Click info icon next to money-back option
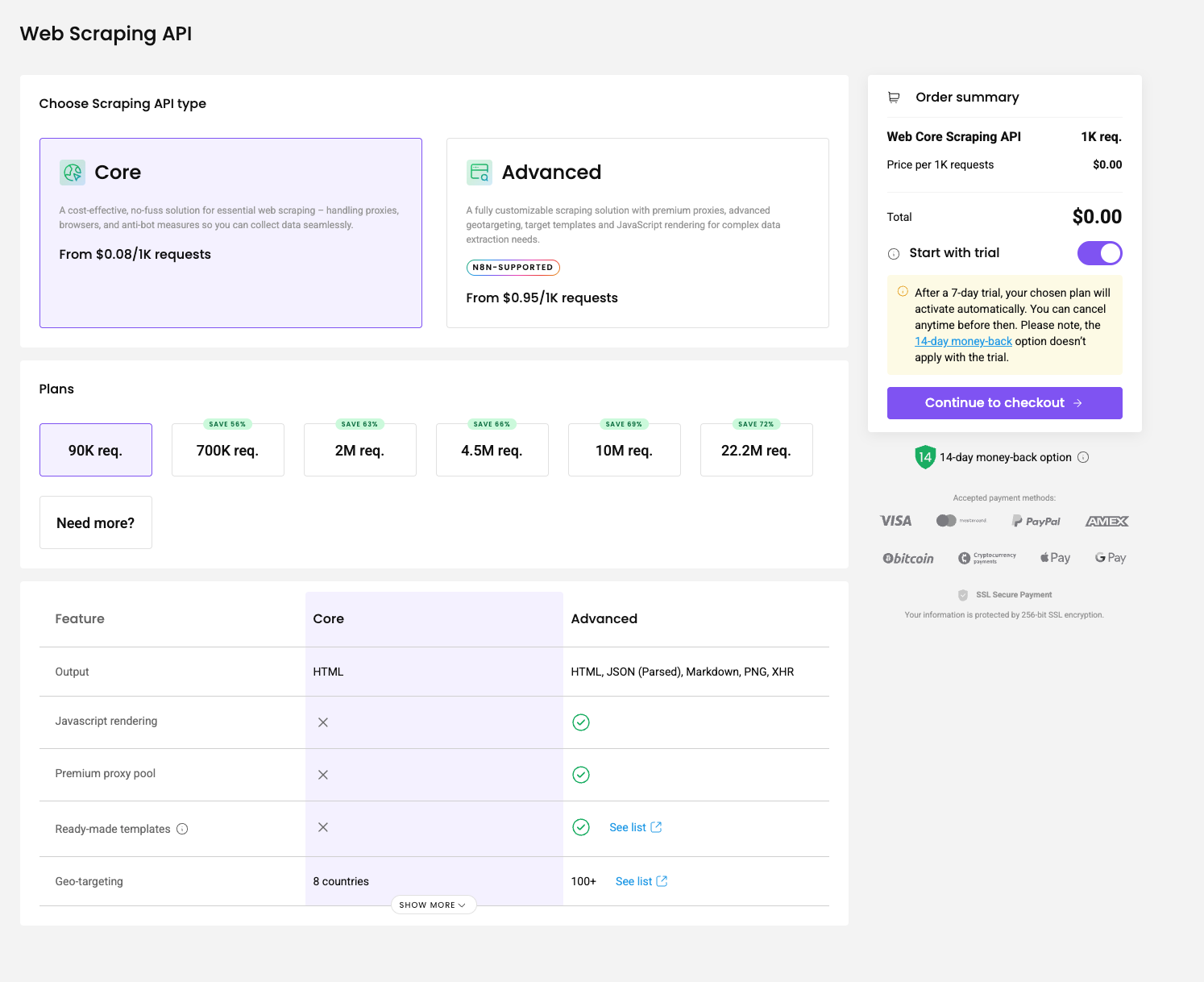 point(1083,457)
